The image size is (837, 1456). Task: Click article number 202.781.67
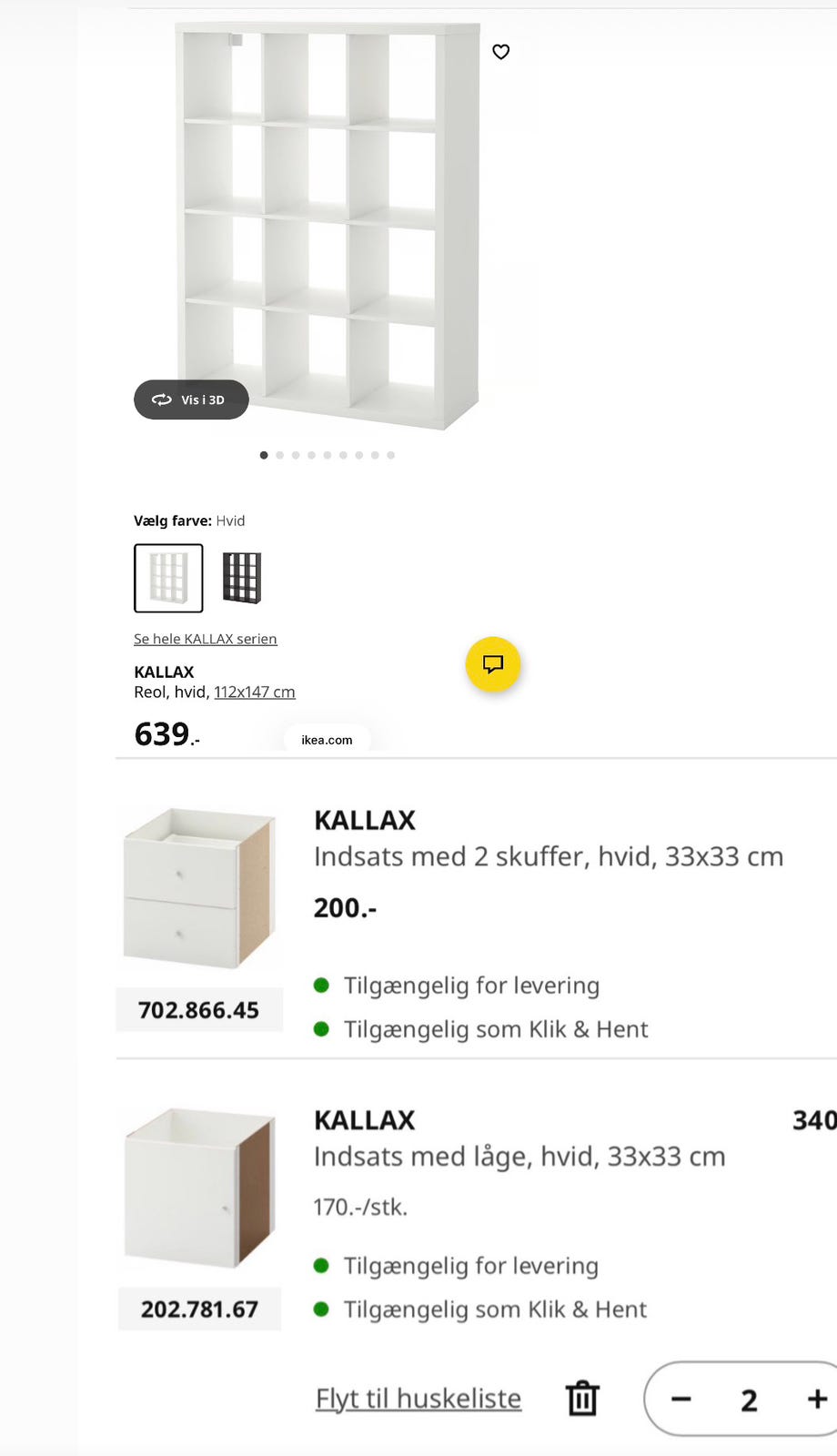click(199, 1309)
